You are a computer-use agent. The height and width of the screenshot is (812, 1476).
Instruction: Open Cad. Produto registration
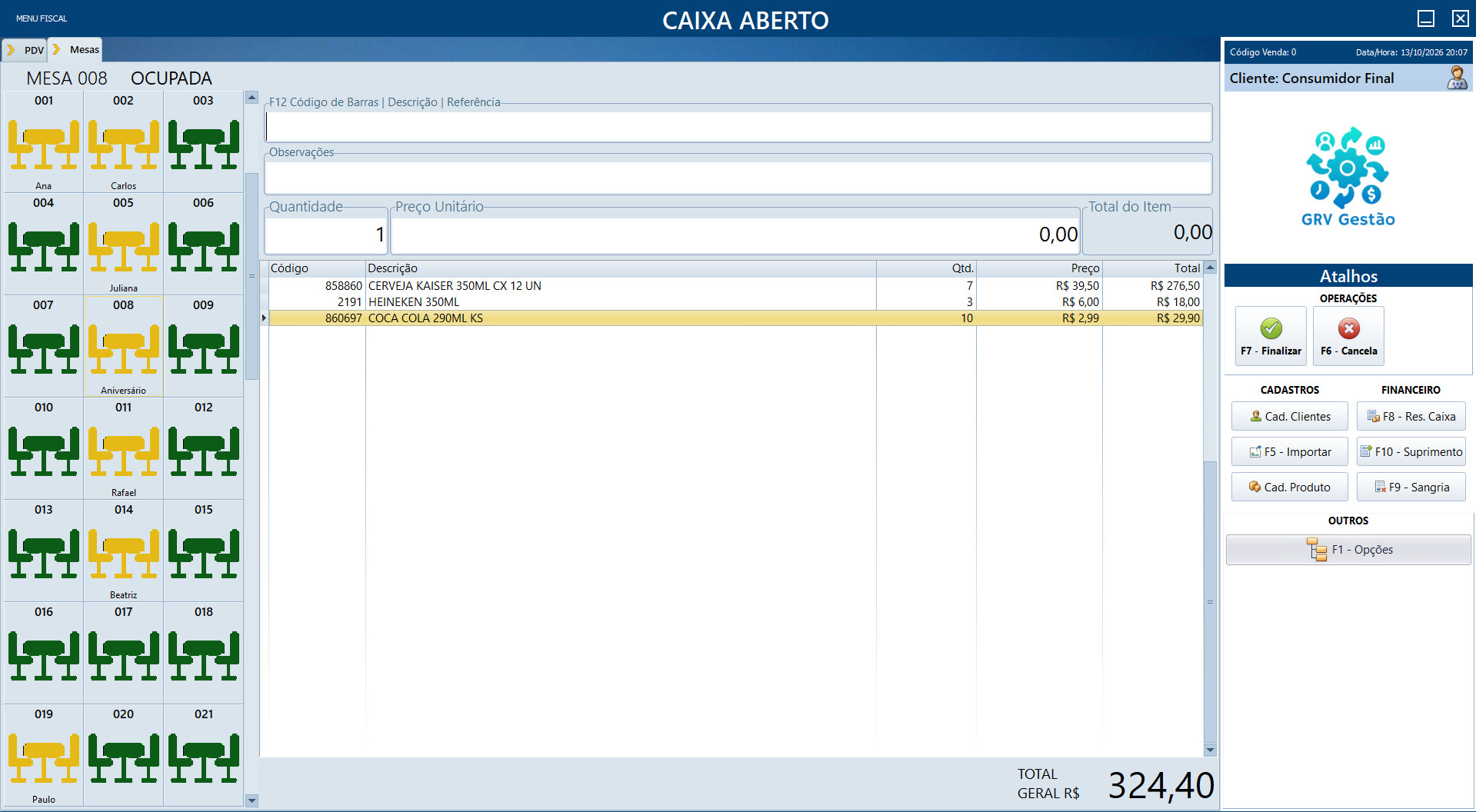click(1289, 487)
